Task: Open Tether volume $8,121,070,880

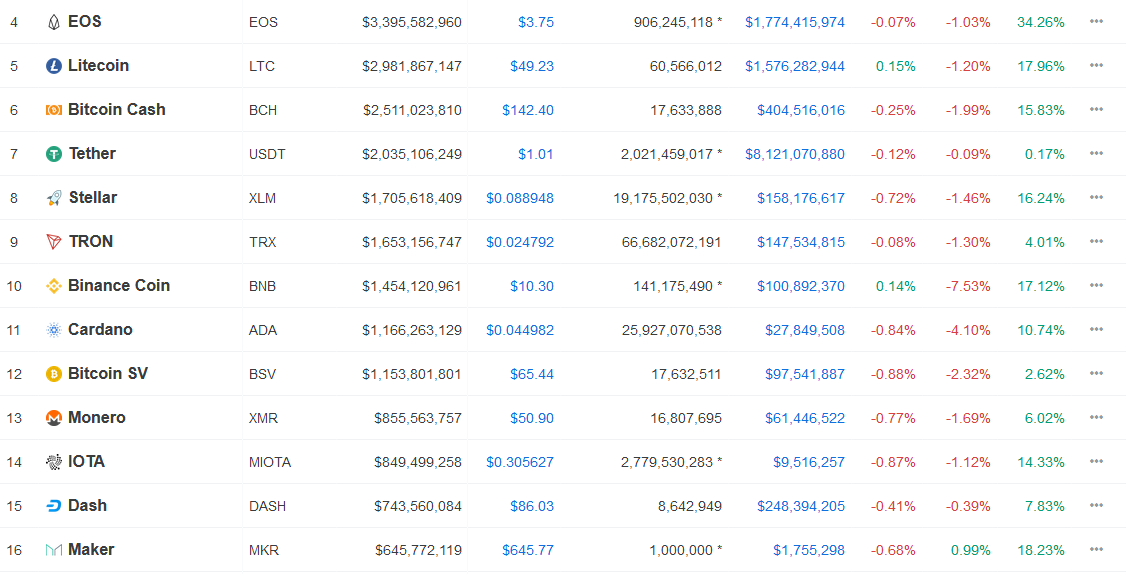Action: (795, 154)
